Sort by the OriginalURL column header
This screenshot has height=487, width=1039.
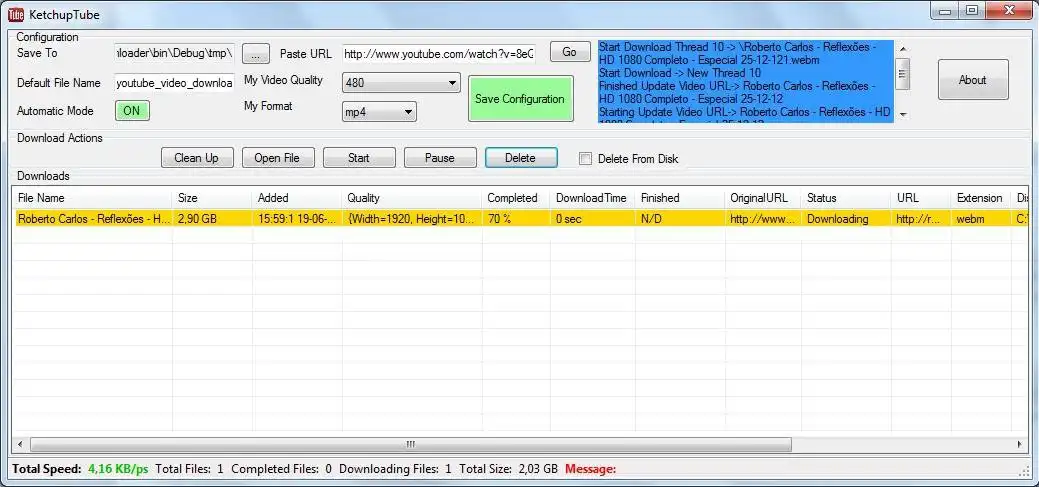tap(763, 198)
